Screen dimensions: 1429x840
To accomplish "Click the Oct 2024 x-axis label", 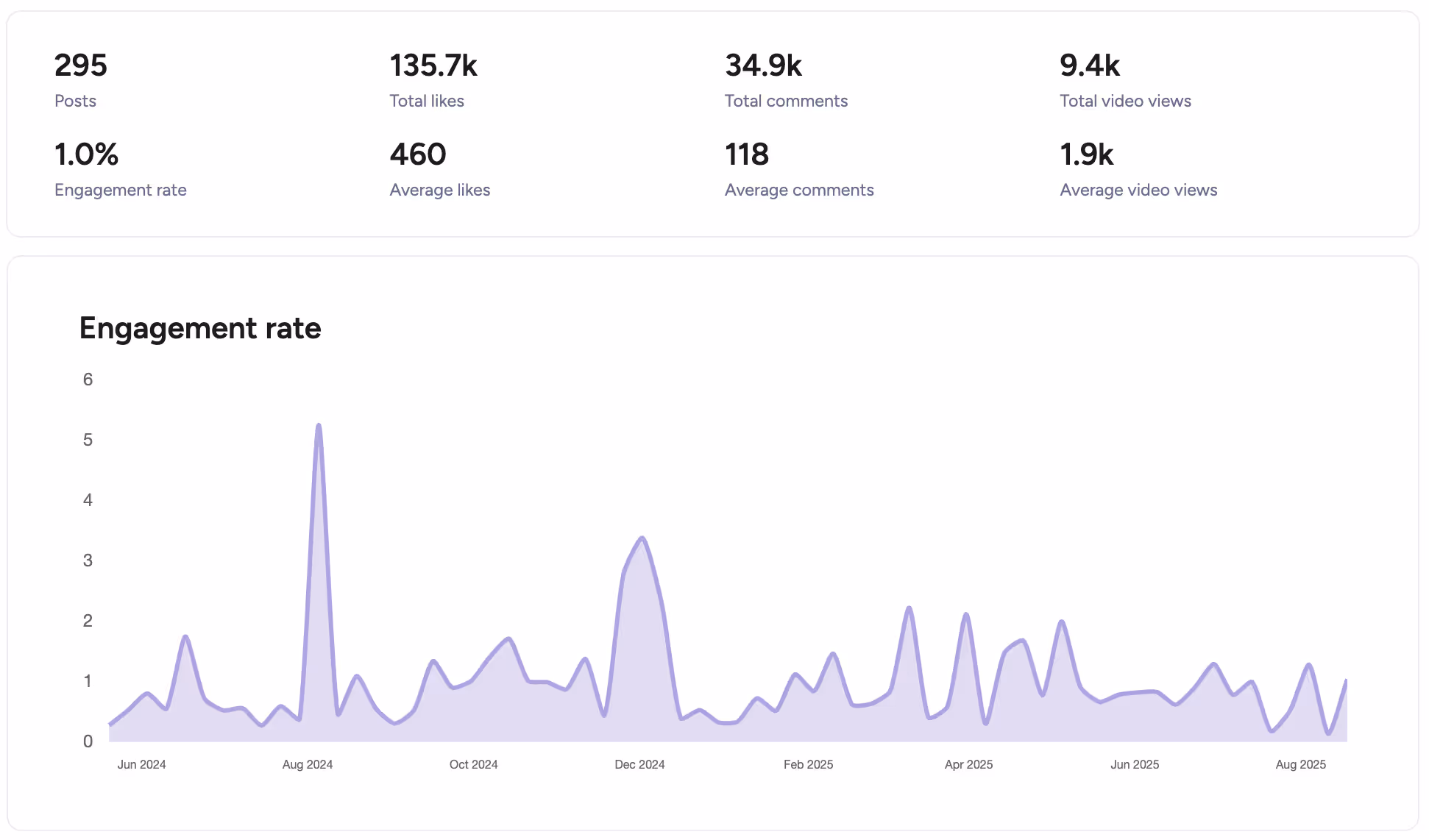I will click(x=473, y=765).
